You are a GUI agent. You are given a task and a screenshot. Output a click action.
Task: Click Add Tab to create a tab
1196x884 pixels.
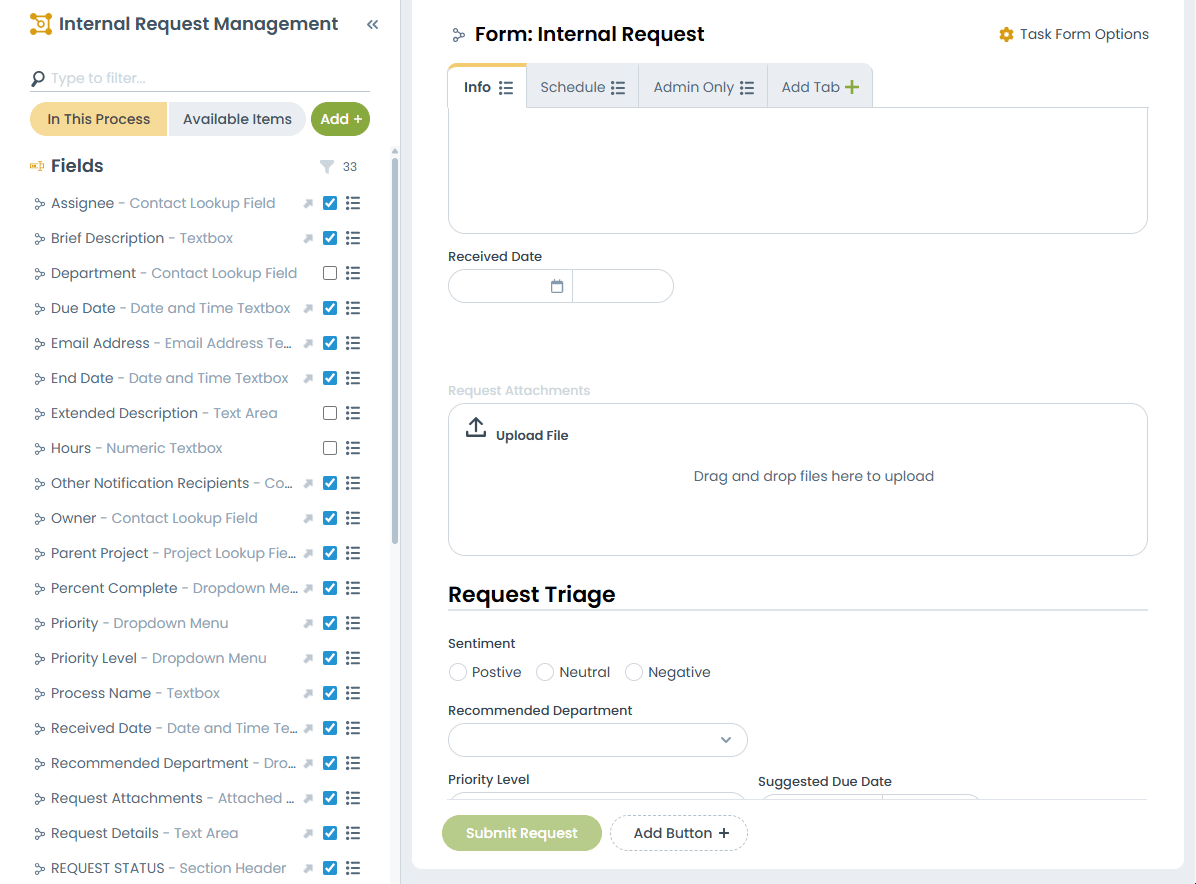pos(820,87)
